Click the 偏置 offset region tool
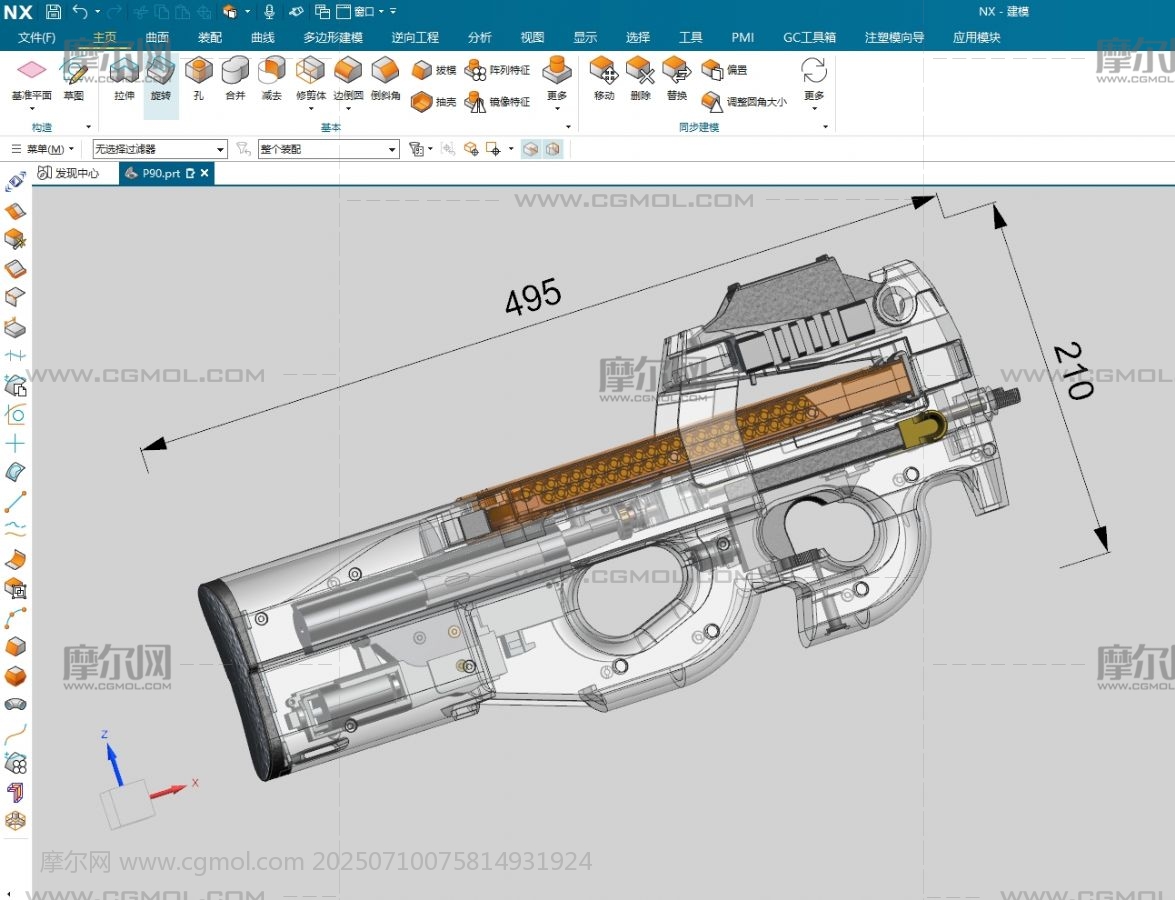 (725, 70)
